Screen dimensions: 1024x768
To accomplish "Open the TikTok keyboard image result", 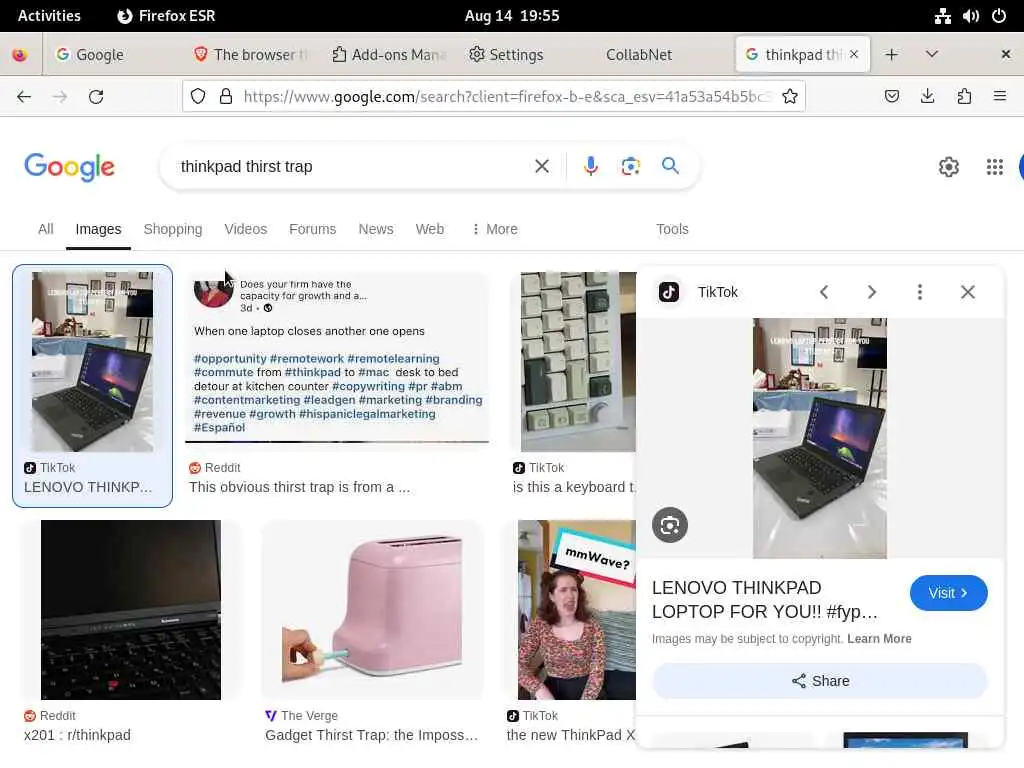I will 578,362.
